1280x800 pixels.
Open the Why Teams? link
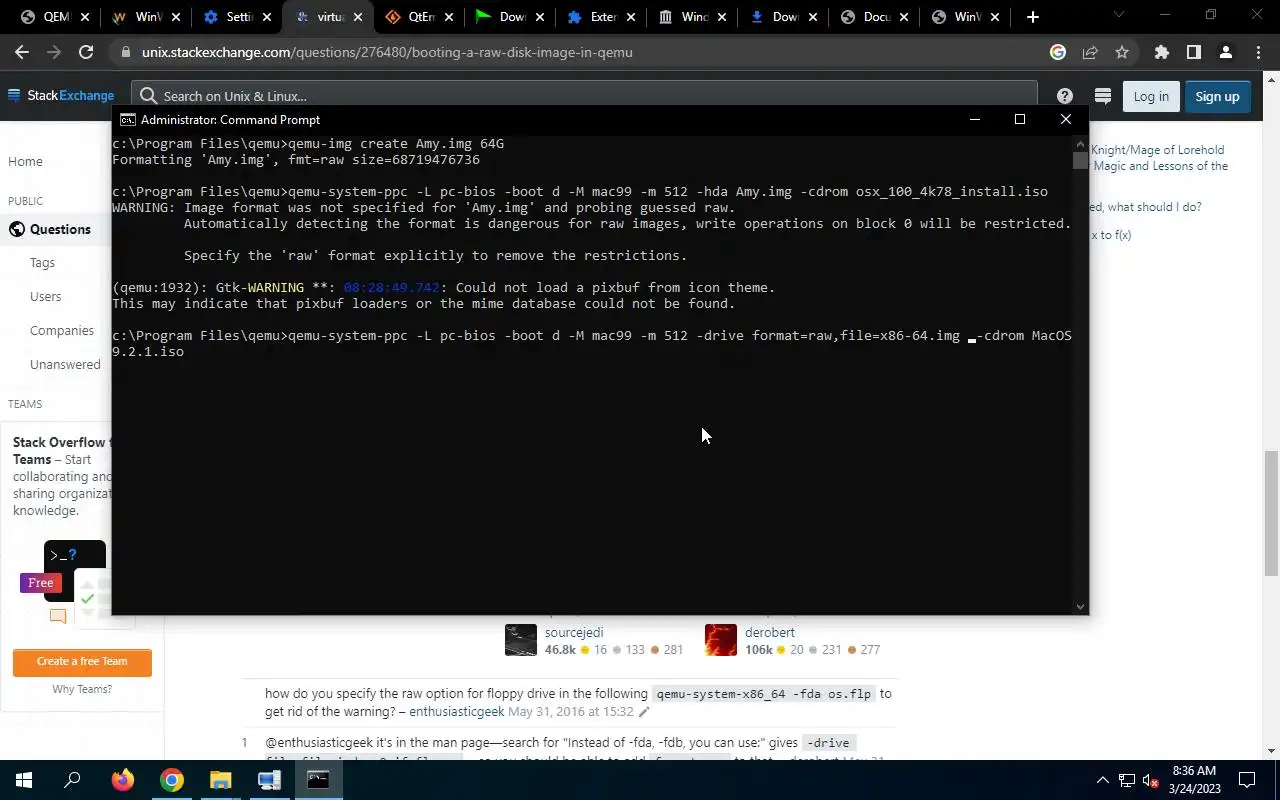tap(82, 689)
